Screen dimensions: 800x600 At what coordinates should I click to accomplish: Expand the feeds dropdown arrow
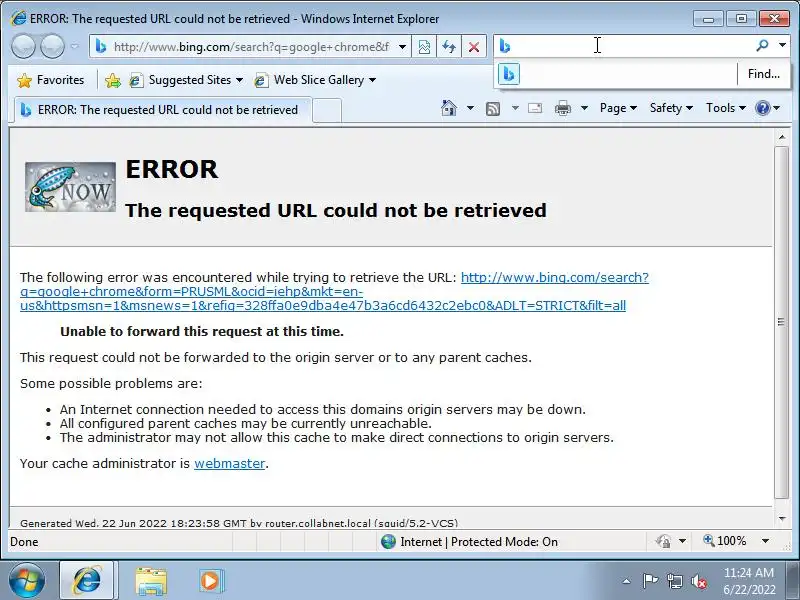coord(515,108)
